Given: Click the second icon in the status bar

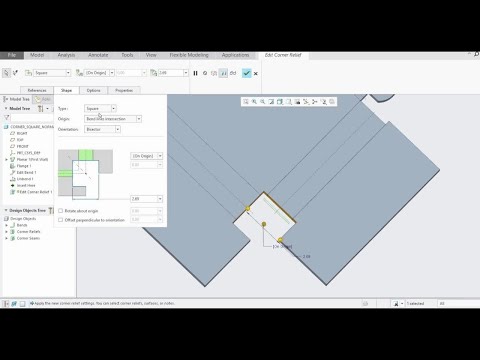Looking at the screenshot, I should click(14, 303).
